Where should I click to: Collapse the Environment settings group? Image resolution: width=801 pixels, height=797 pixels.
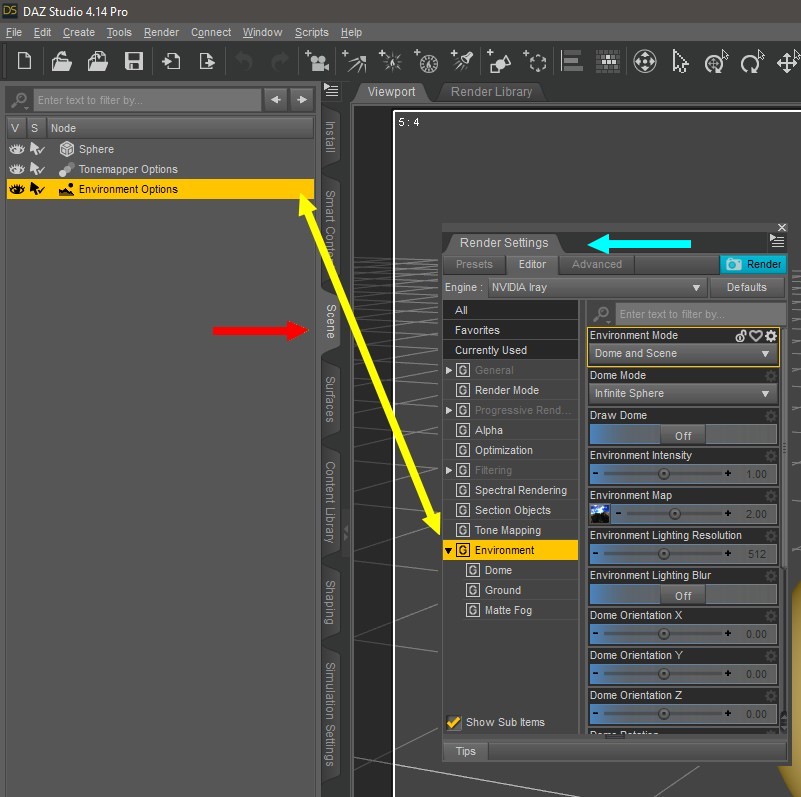click(449, 550)
